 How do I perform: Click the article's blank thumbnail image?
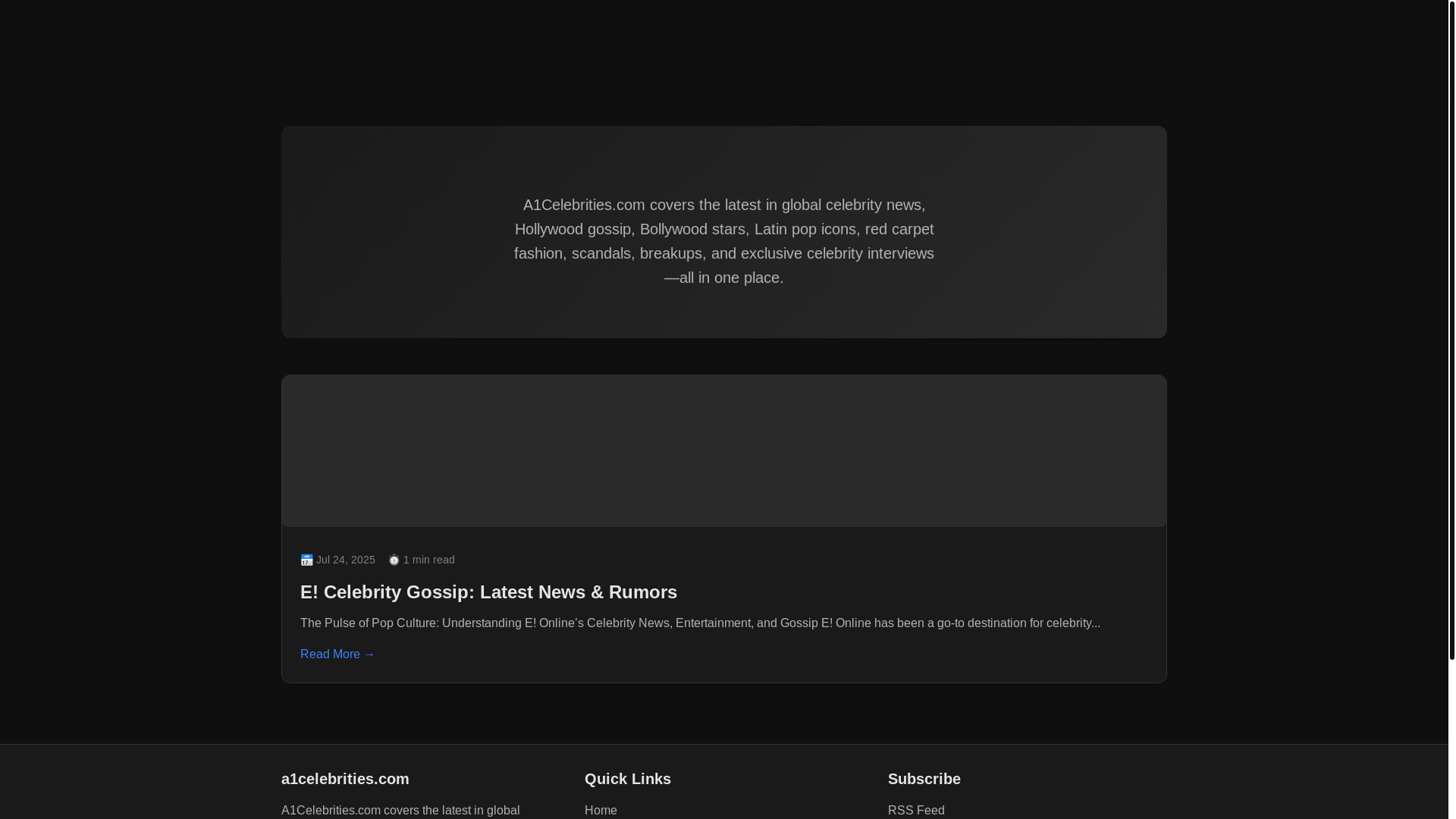click(724, 451)
